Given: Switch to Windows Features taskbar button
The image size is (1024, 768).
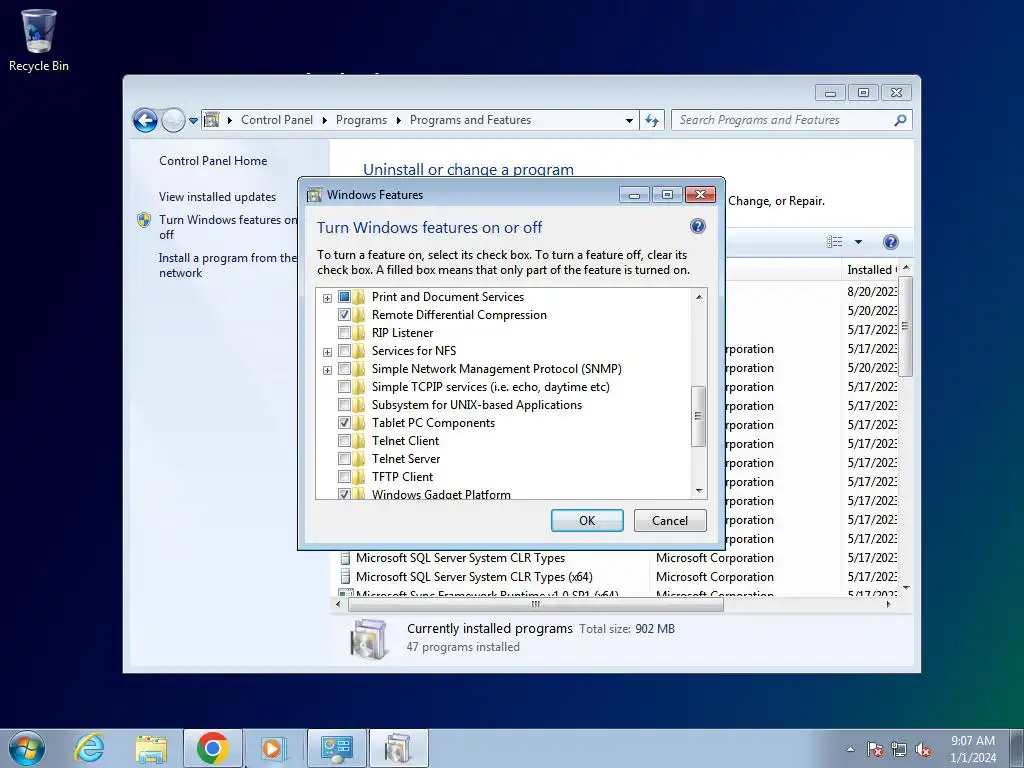Looking at the screenshot, I should coord(399,748).
